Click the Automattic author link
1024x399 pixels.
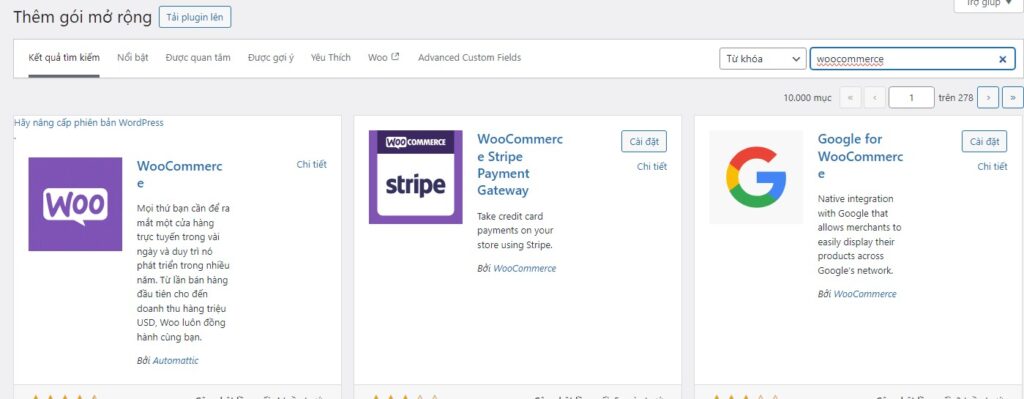point(176,360)
